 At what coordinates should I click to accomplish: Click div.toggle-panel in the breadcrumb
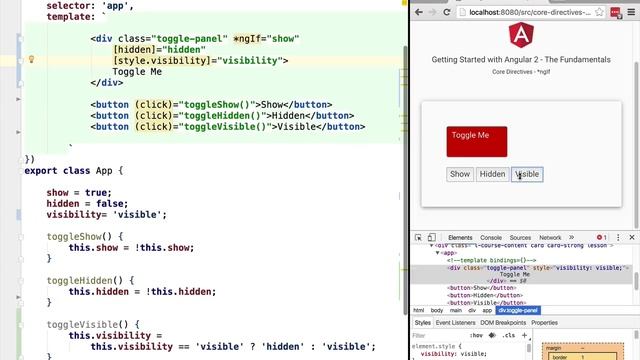[518, 311]
